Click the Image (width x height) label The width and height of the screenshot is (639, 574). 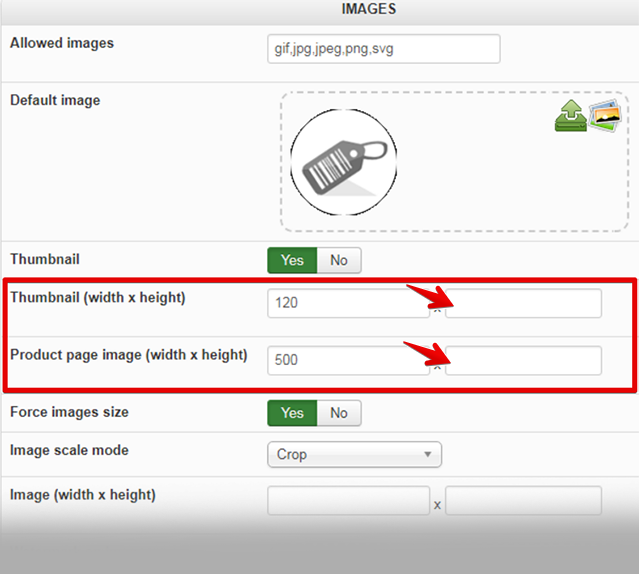pyautogui.click(x=83, y=495)
